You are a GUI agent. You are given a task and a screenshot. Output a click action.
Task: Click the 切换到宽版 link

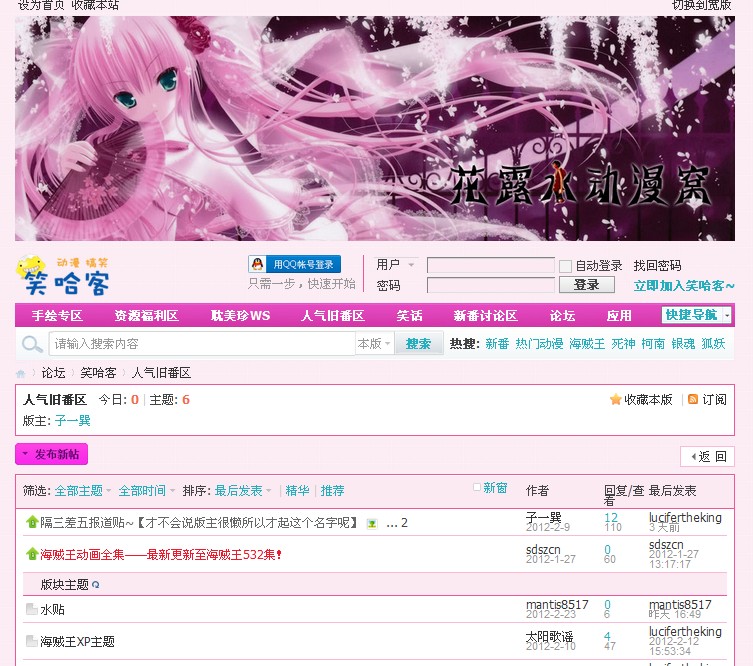(702, 5)
